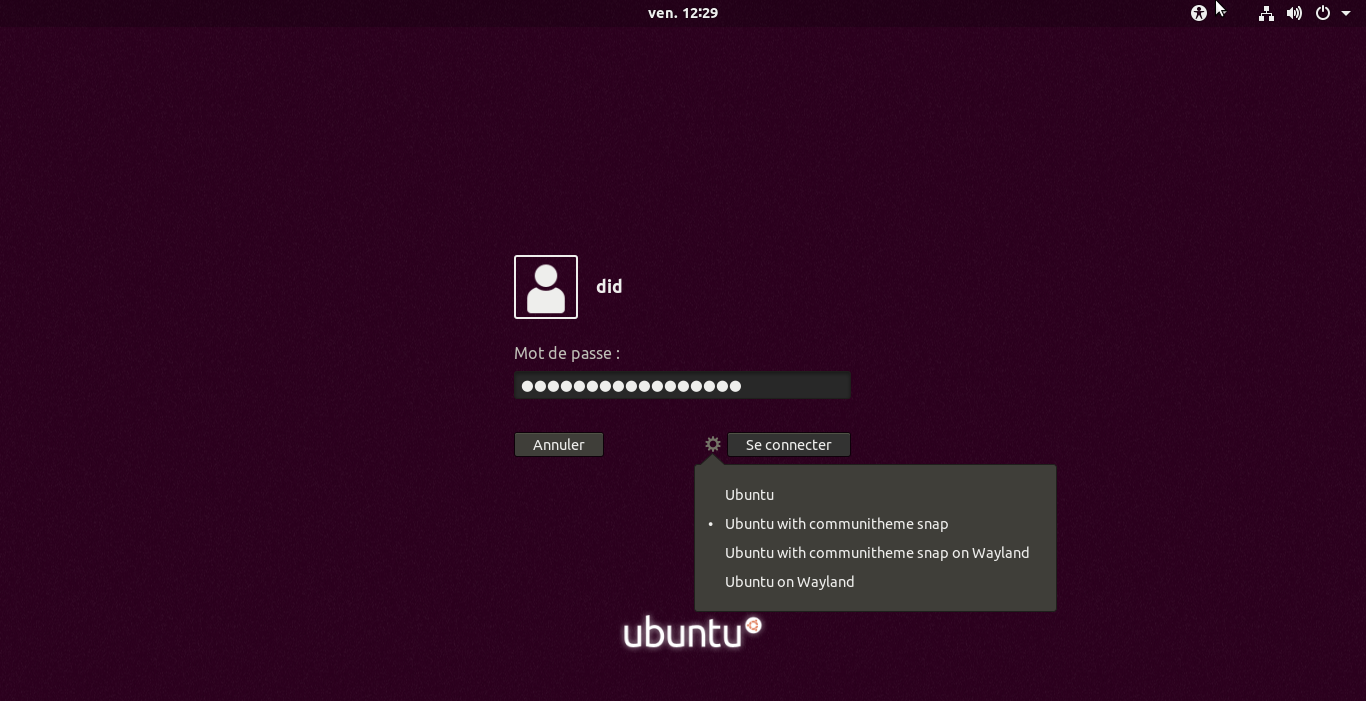1366x701 pixels.
Task: Select the Ubuntu session
Action: (875, 495)
